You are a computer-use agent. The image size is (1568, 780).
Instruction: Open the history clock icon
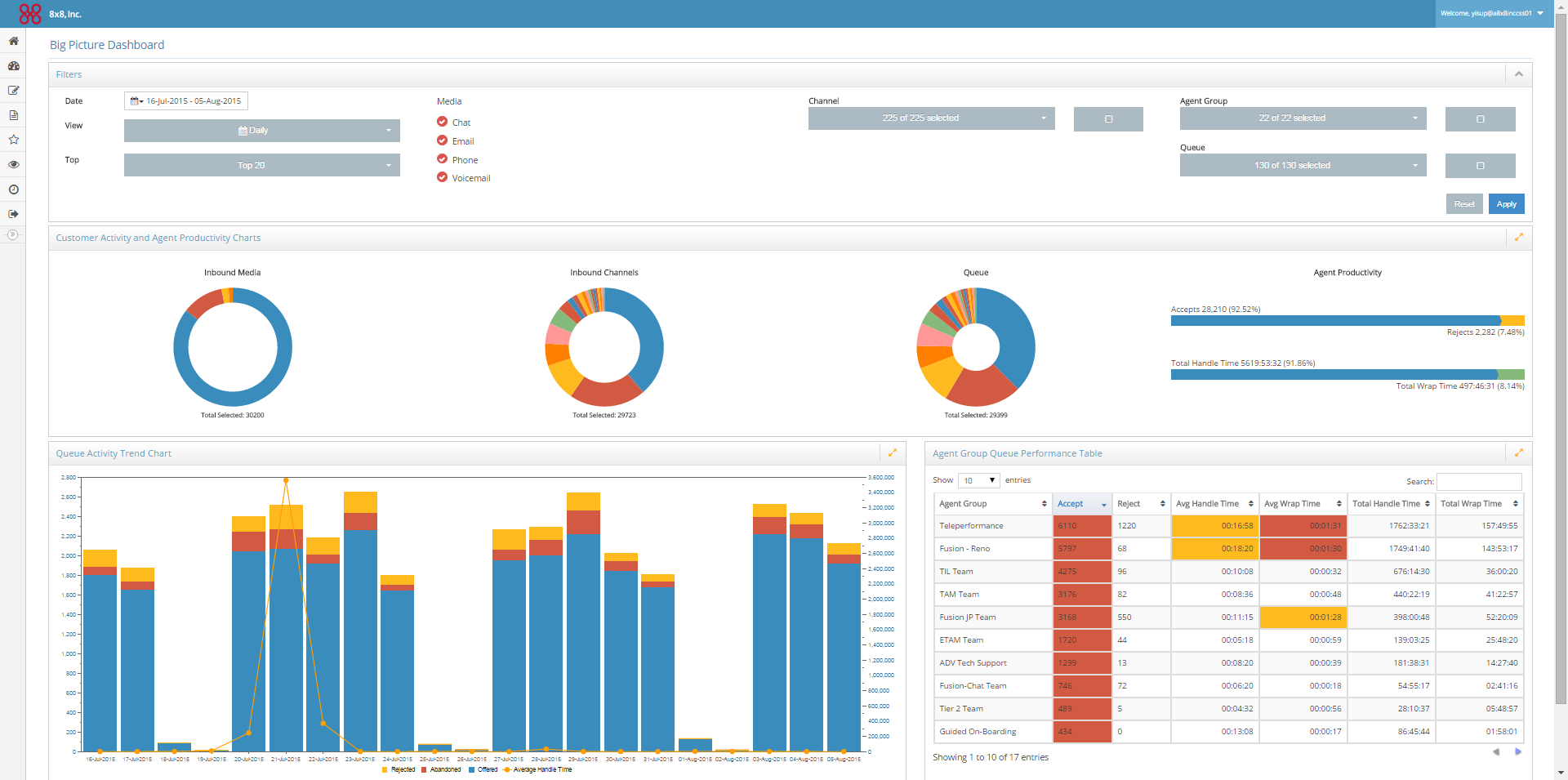(13, 189)
